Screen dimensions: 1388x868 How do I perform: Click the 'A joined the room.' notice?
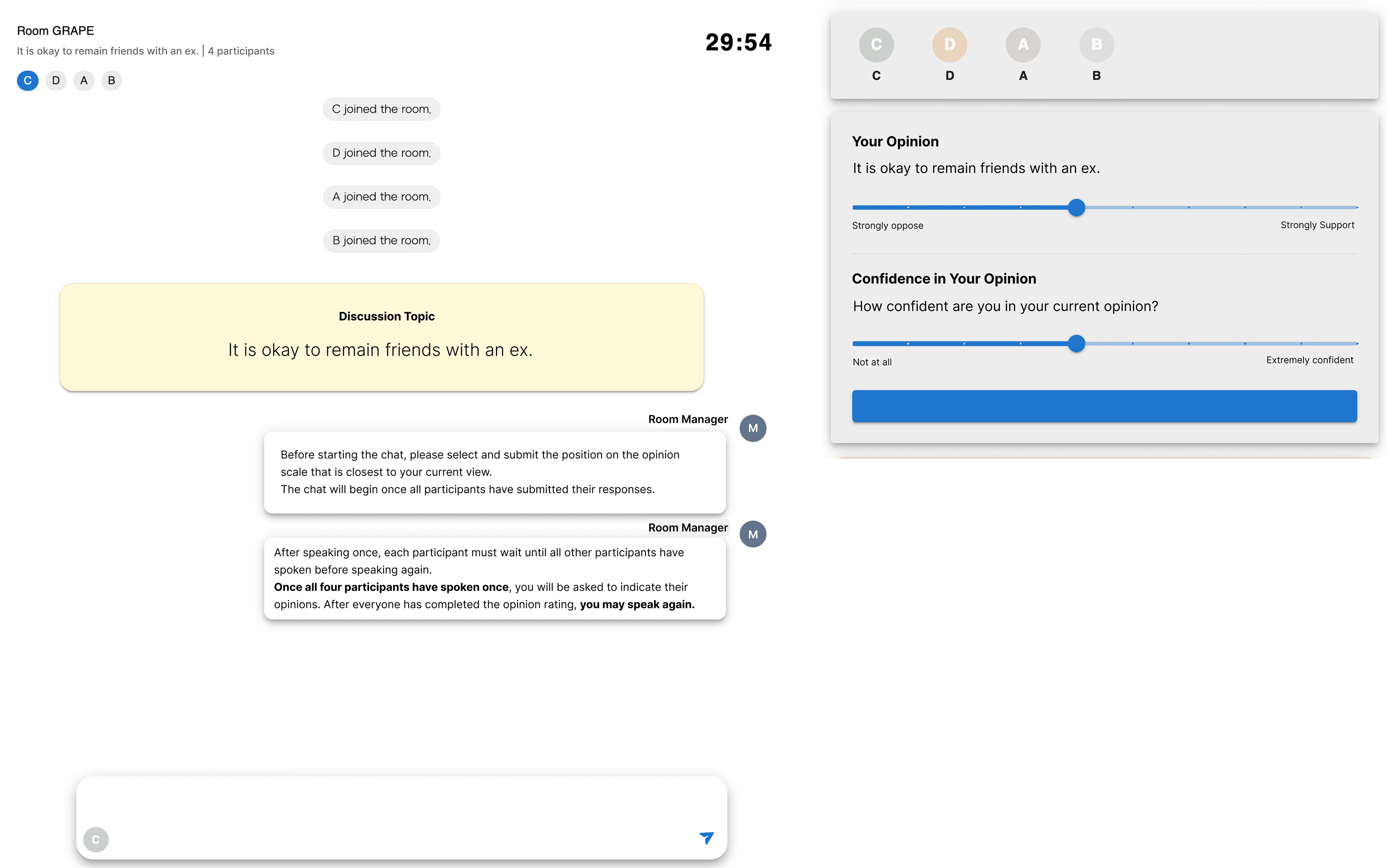[381, 197]
